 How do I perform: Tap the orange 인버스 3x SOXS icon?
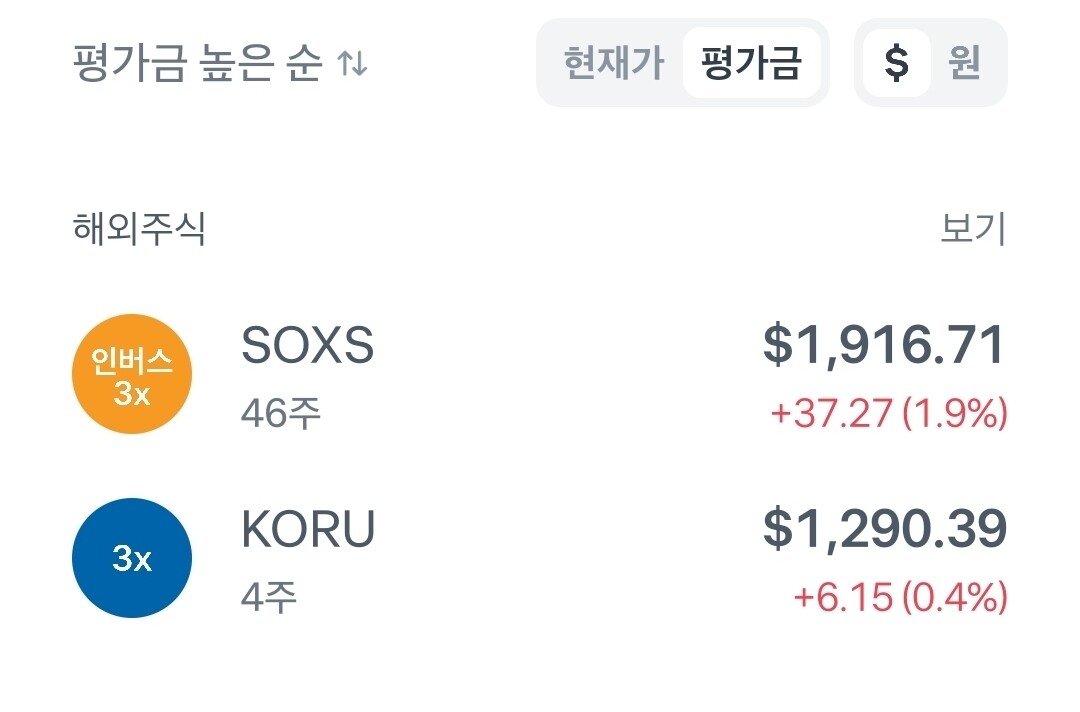[x=131, y=375]
